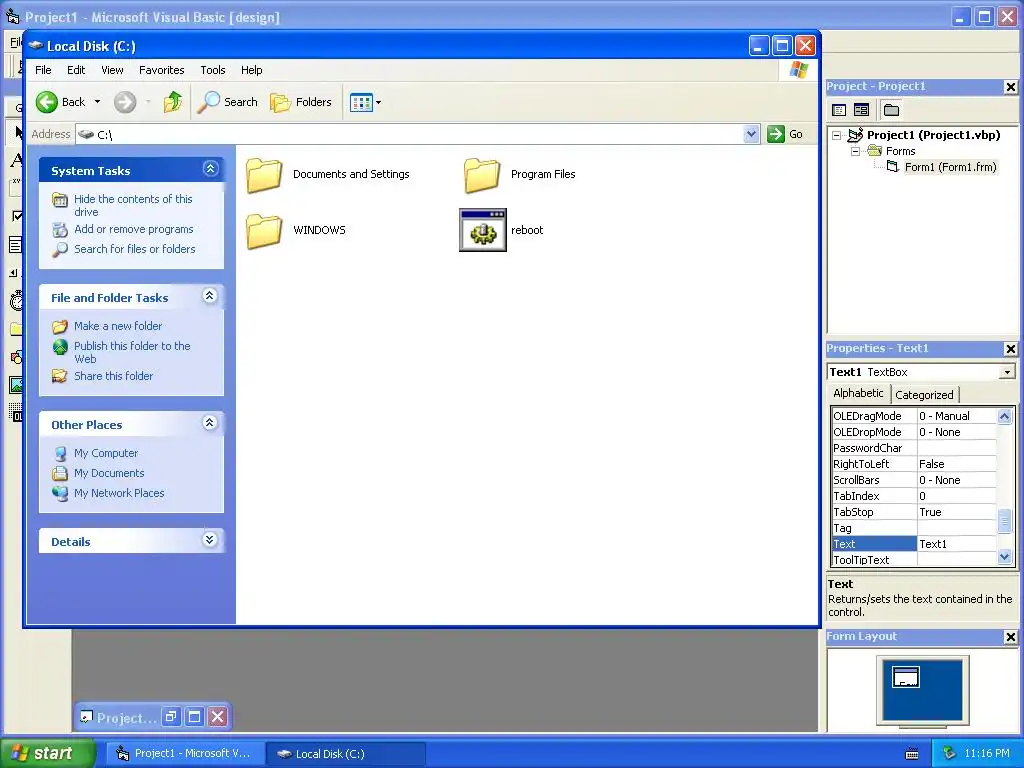1024x768 pixels.
Task: Select the ScrollBars property row
Action: pyautogui.click(x=914, y=480)
